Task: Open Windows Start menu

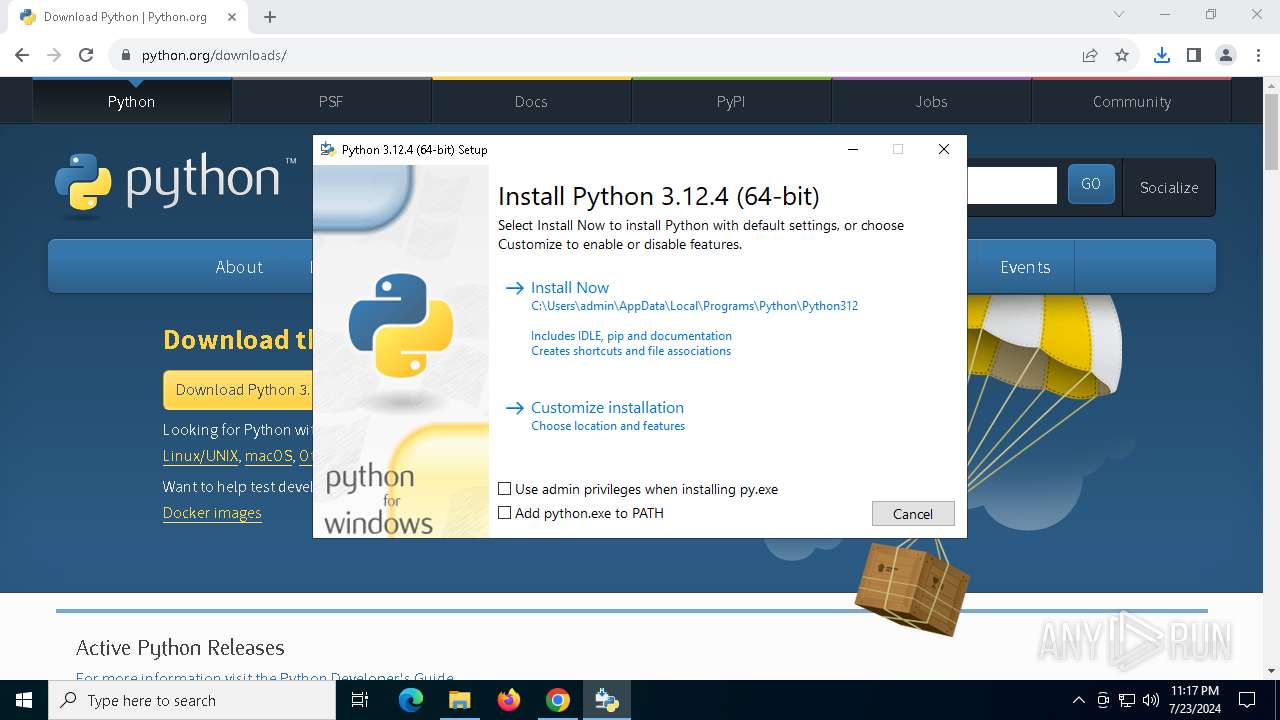Action: coord(24,700)
